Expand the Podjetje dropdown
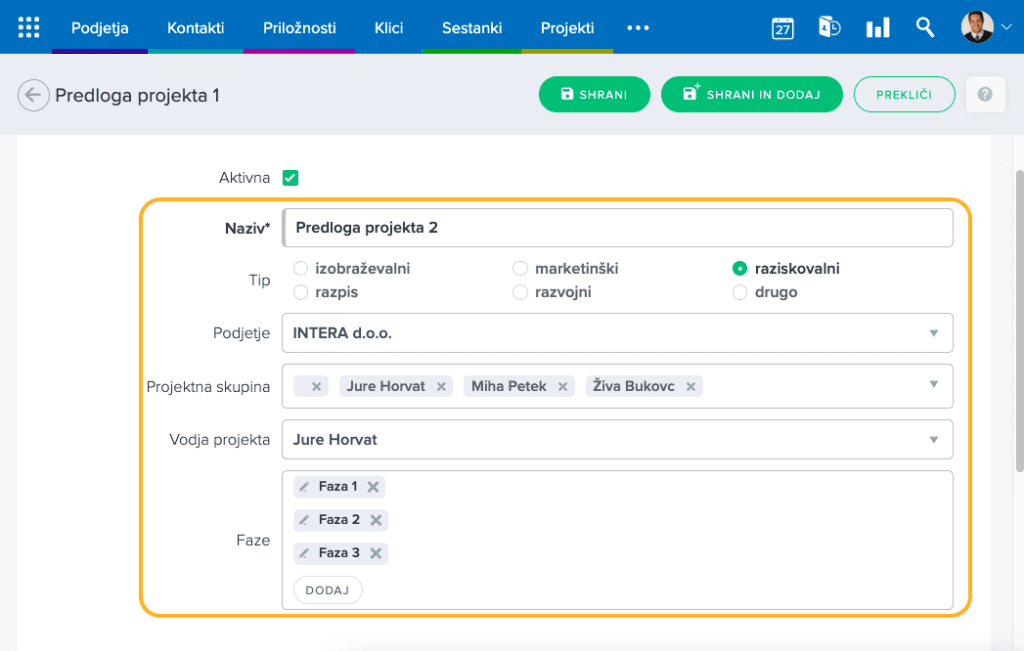Screen dimensions: 1024x651 point(933,333)
